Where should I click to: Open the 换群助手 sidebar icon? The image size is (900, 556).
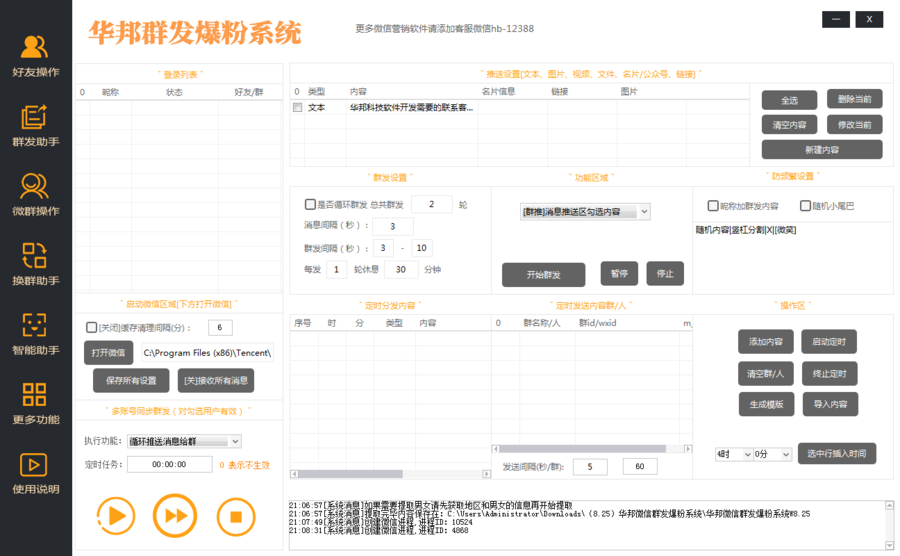click(x=34, y=255)
